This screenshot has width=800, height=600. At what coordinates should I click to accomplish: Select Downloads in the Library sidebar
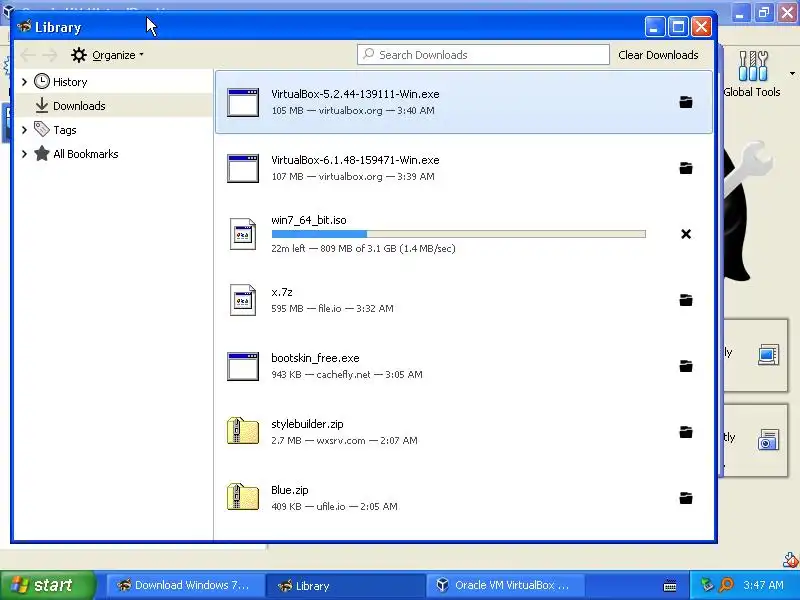coord(114,106)
